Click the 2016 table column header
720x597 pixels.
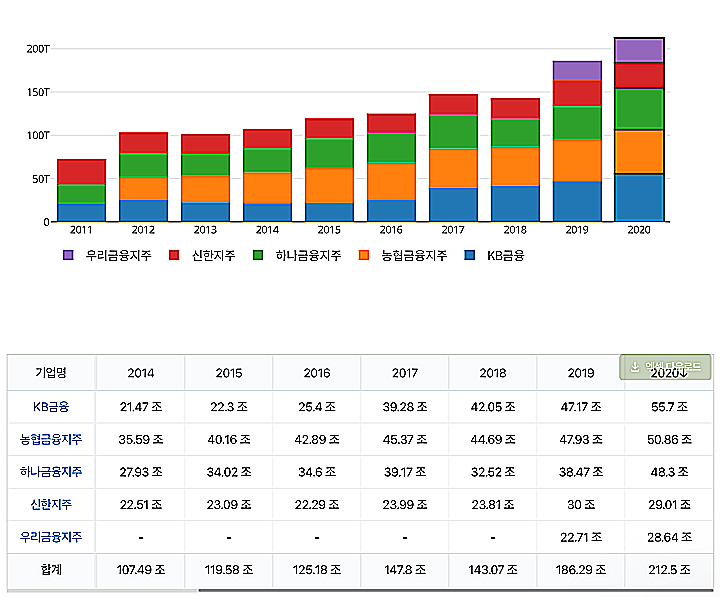tap(317, 373)
